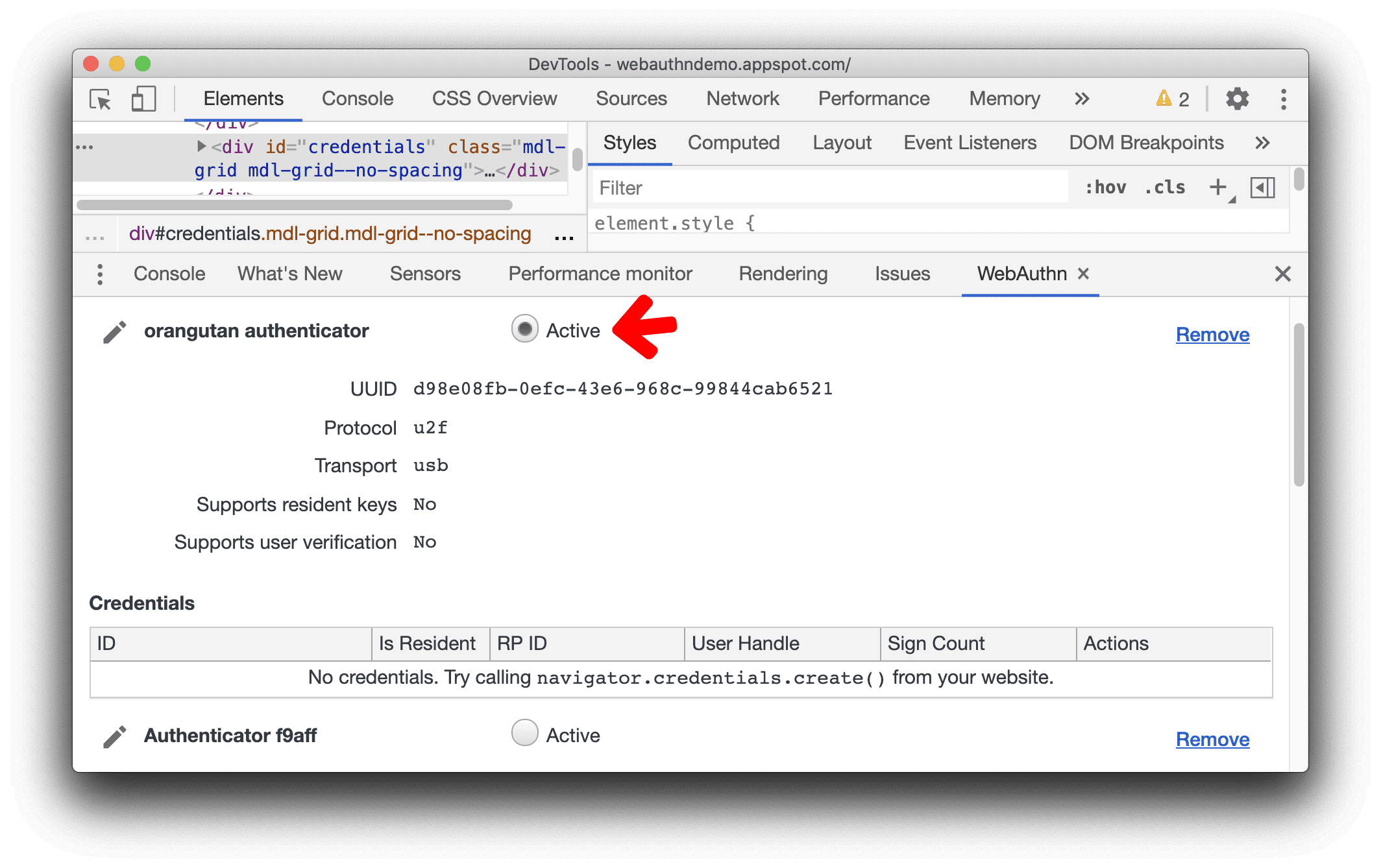Click the Settings gear icon in DevTools
1381x868 pixels.
[1237, 97]
